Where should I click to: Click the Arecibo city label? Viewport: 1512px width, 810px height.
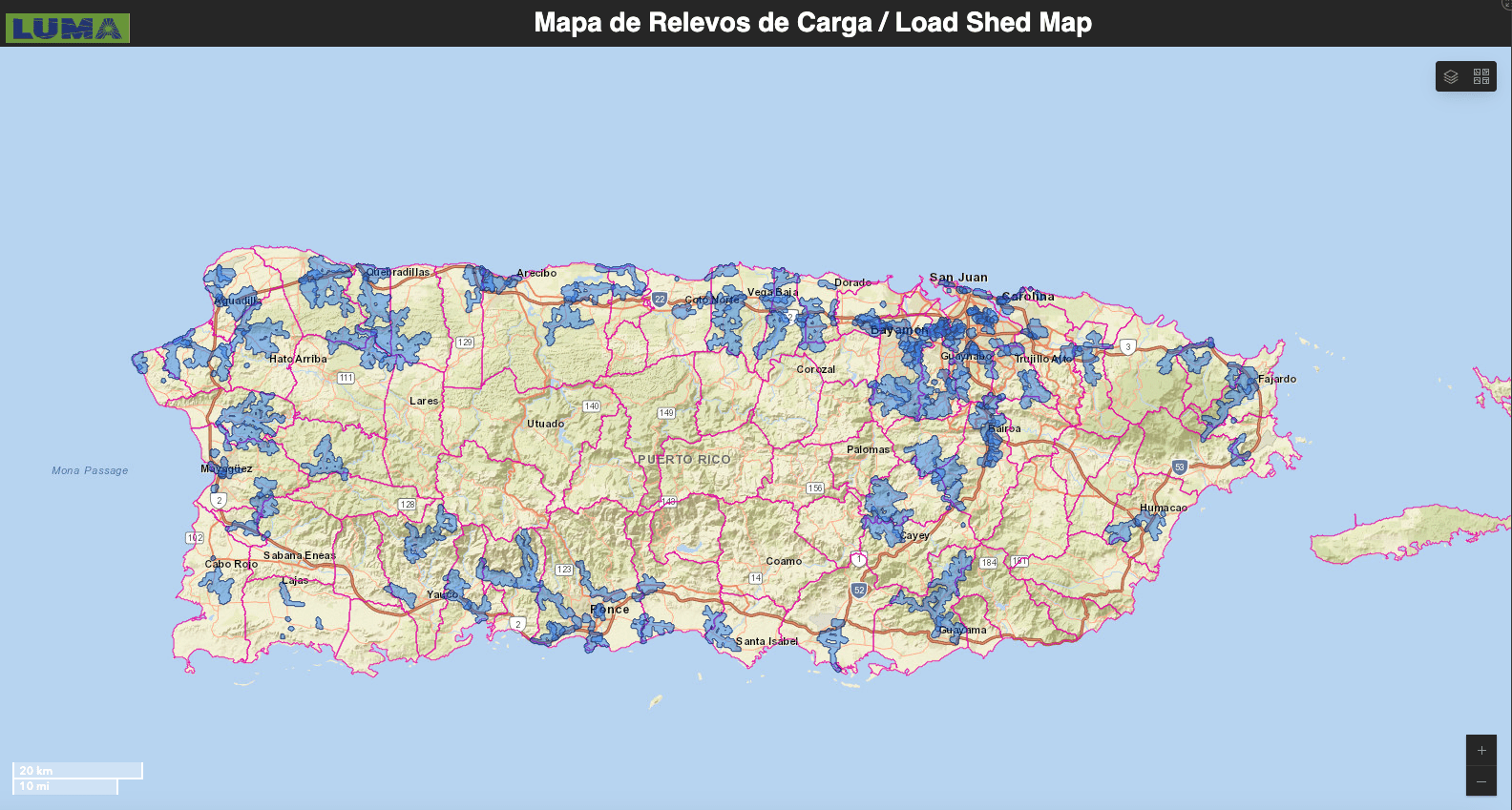click(x=536, y=273)
